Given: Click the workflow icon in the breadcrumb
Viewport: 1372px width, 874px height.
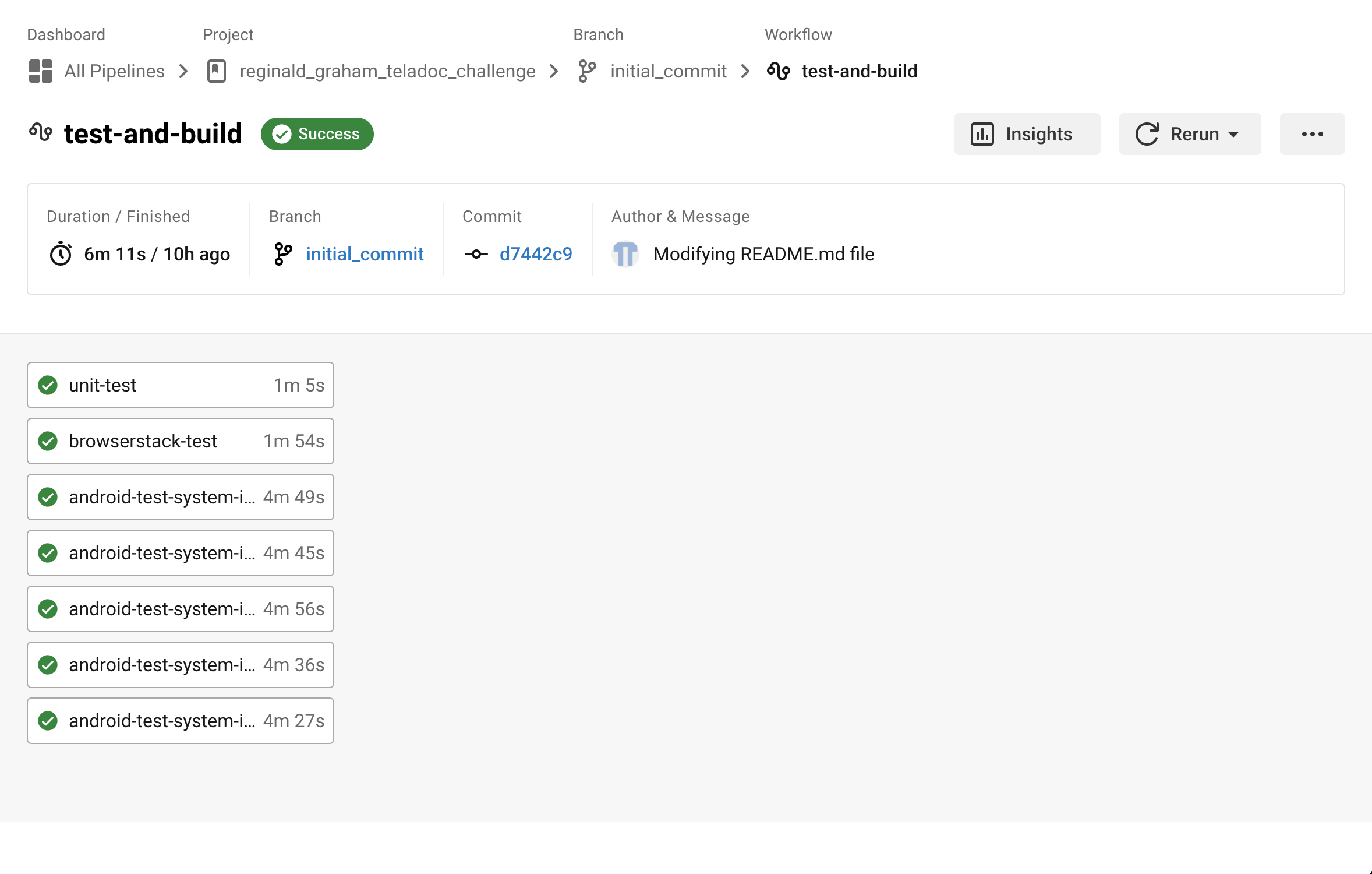Looking at the screenshot, I should 779,71.
